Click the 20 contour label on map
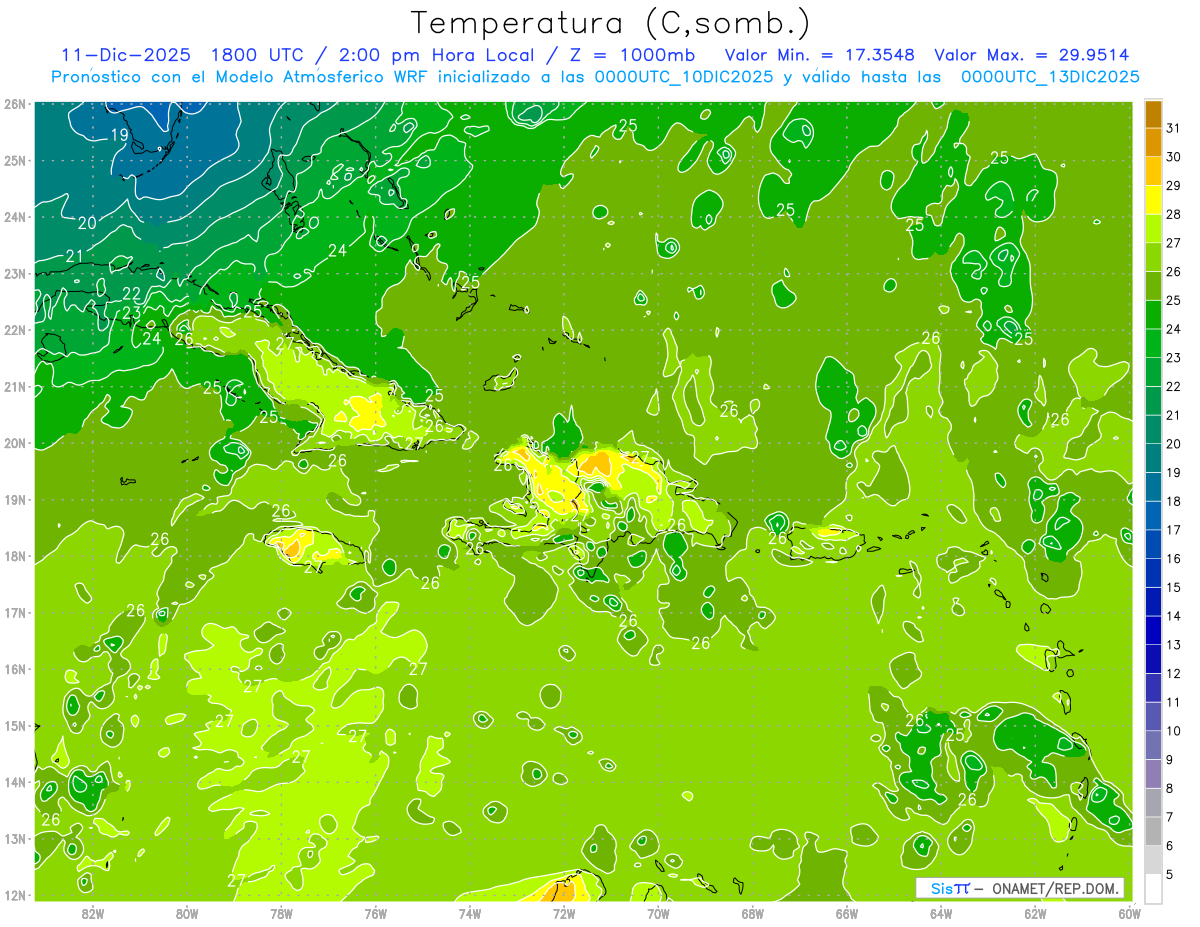The image size is (1200, 927). click(x=88, y=223)
